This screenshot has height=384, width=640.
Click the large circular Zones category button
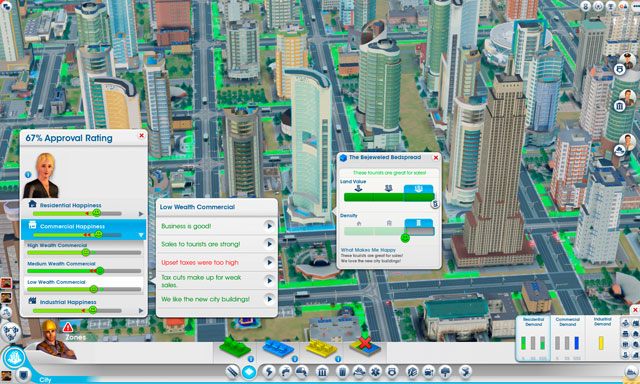[x=14, y=358]
